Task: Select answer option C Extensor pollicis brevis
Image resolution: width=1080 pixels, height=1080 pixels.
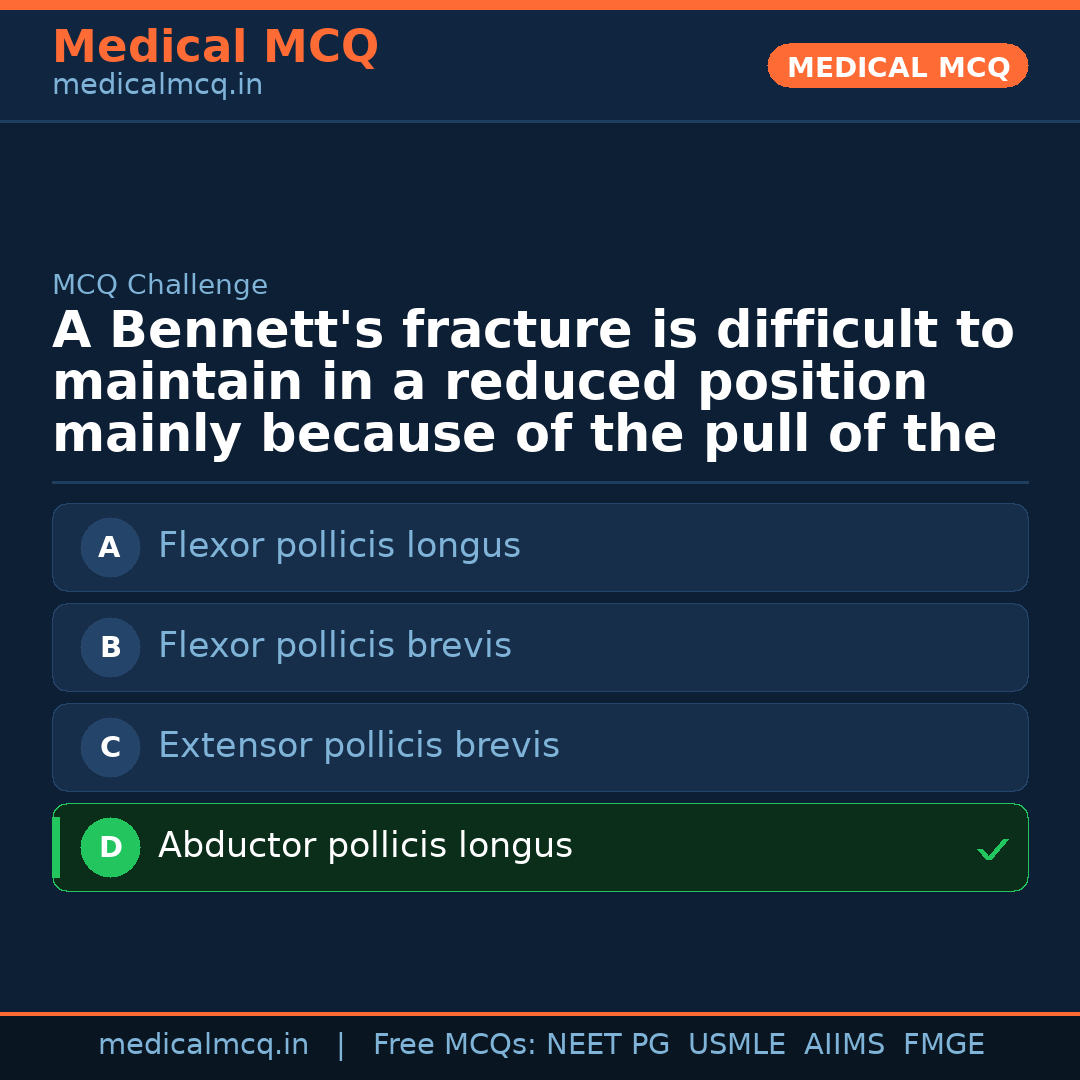Action: (540, 747)
